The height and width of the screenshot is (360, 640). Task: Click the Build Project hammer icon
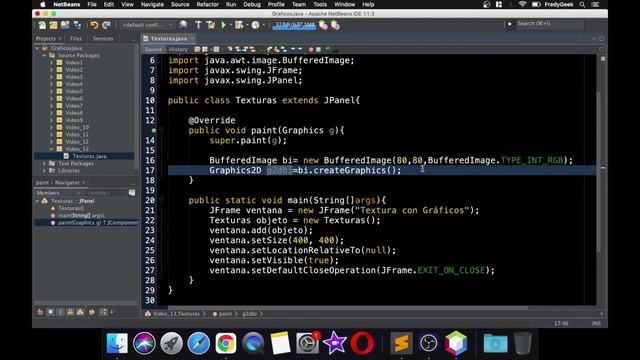pyautogui.click(x=198, y=25)
